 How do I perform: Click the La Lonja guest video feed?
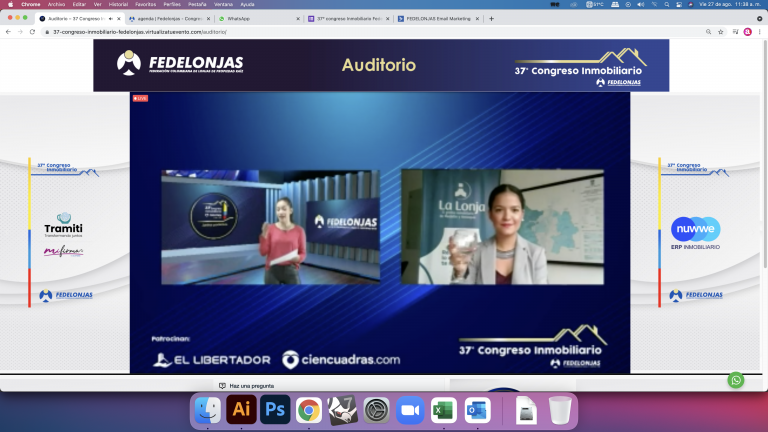coord(503,227)
